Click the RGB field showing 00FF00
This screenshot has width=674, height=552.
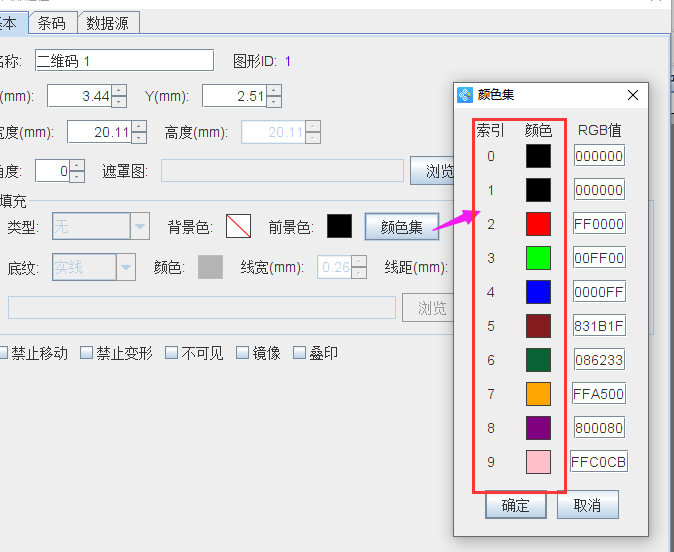(599, 258)
